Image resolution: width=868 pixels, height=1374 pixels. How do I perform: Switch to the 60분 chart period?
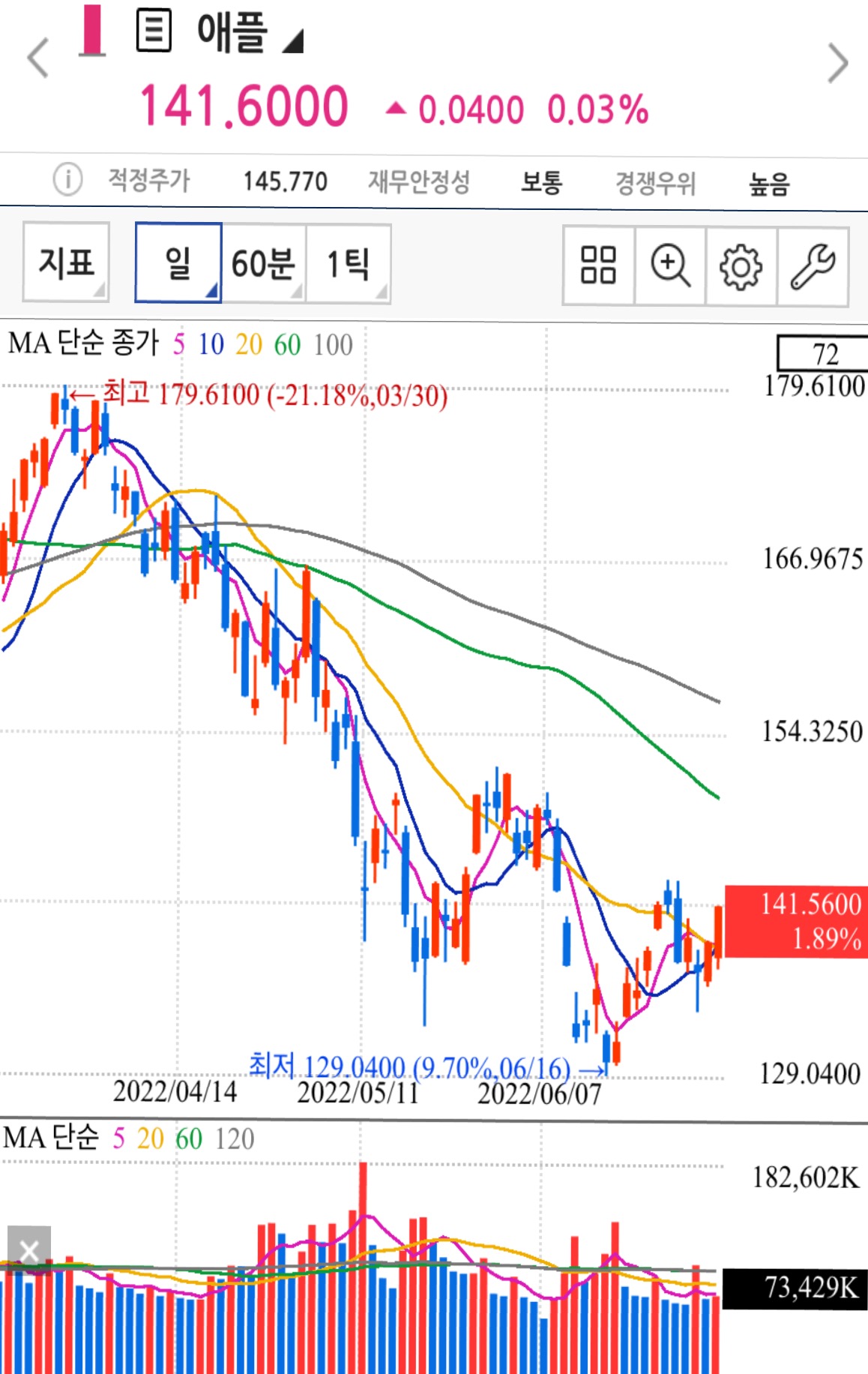(263, 262)
